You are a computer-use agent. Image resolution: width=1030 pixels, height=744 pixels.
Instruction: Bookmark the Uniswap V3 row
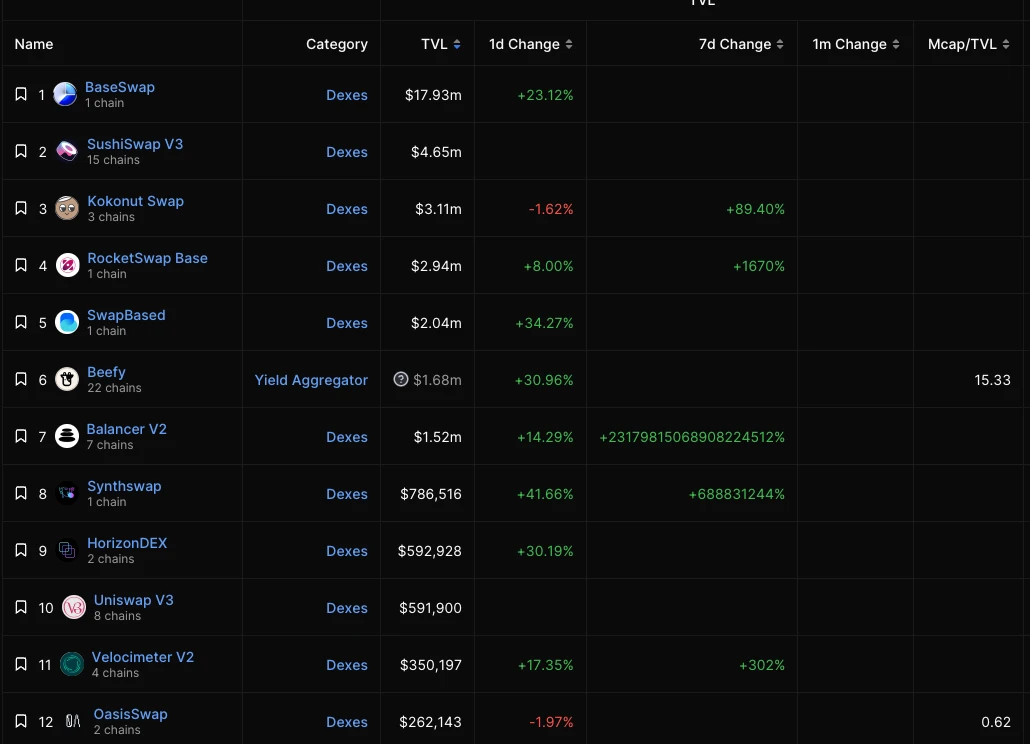(21, 607)
